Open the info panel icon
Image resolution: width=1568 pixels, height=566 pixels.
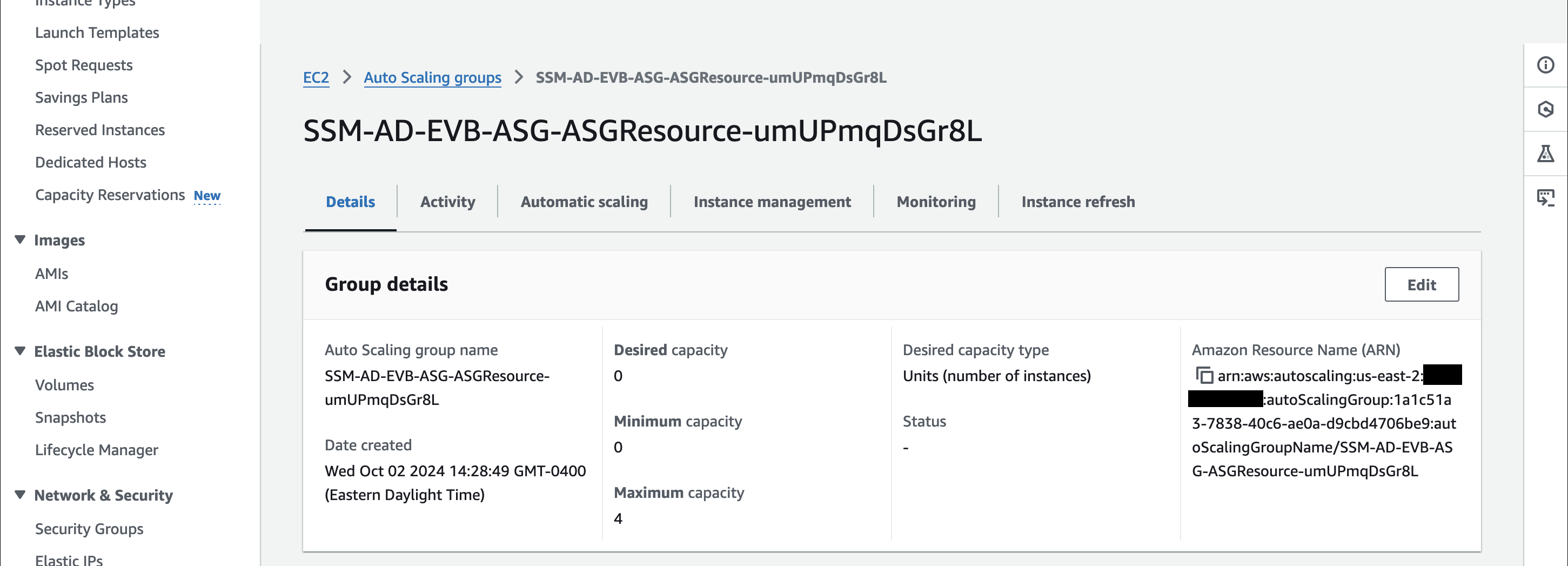pyautogui.click(x=1545, y=65)
